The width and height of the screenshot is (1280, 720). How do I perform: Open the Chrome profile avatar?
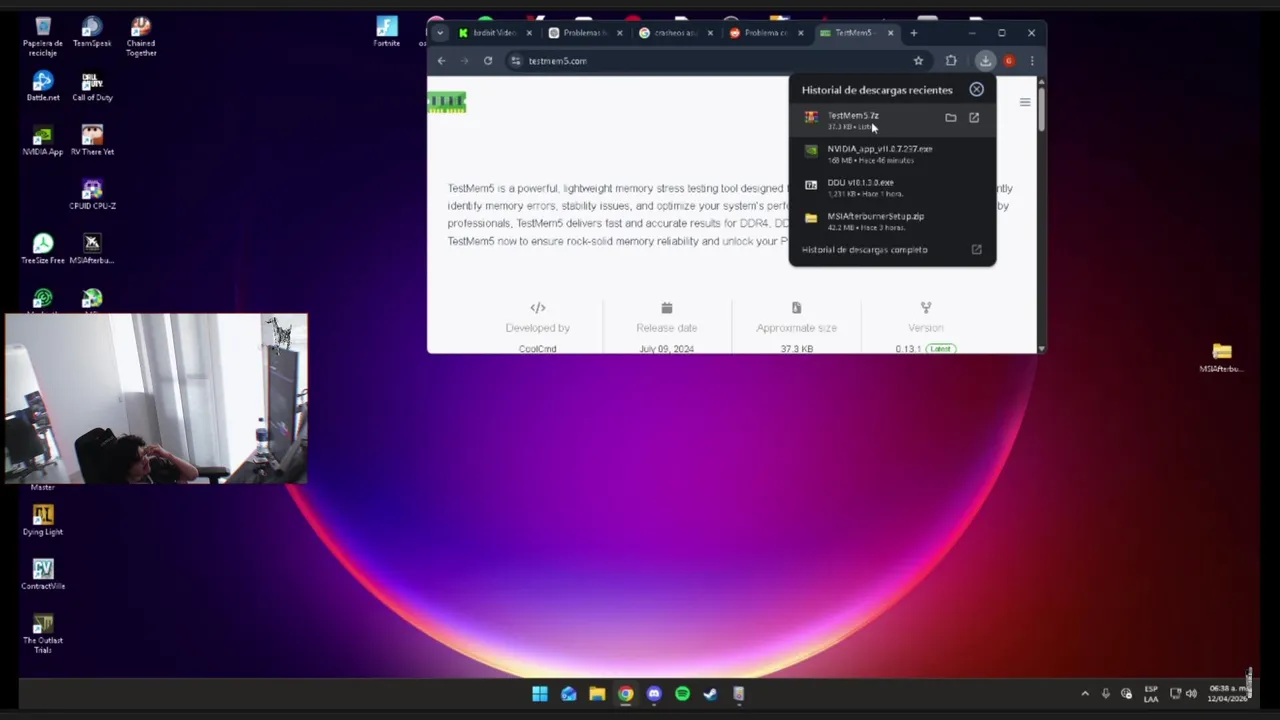pyautogui.click(x=1009, y=61)
